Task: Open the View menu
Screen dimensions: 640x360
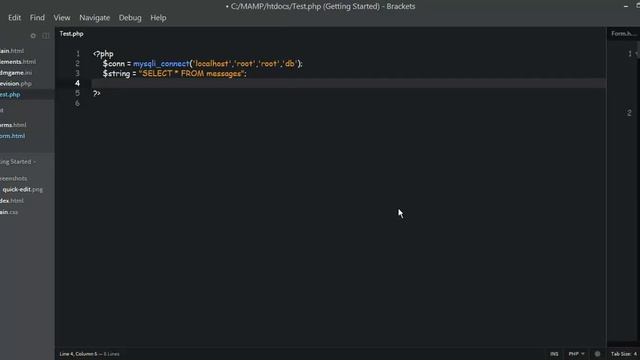Action: (x=62, y=18)
